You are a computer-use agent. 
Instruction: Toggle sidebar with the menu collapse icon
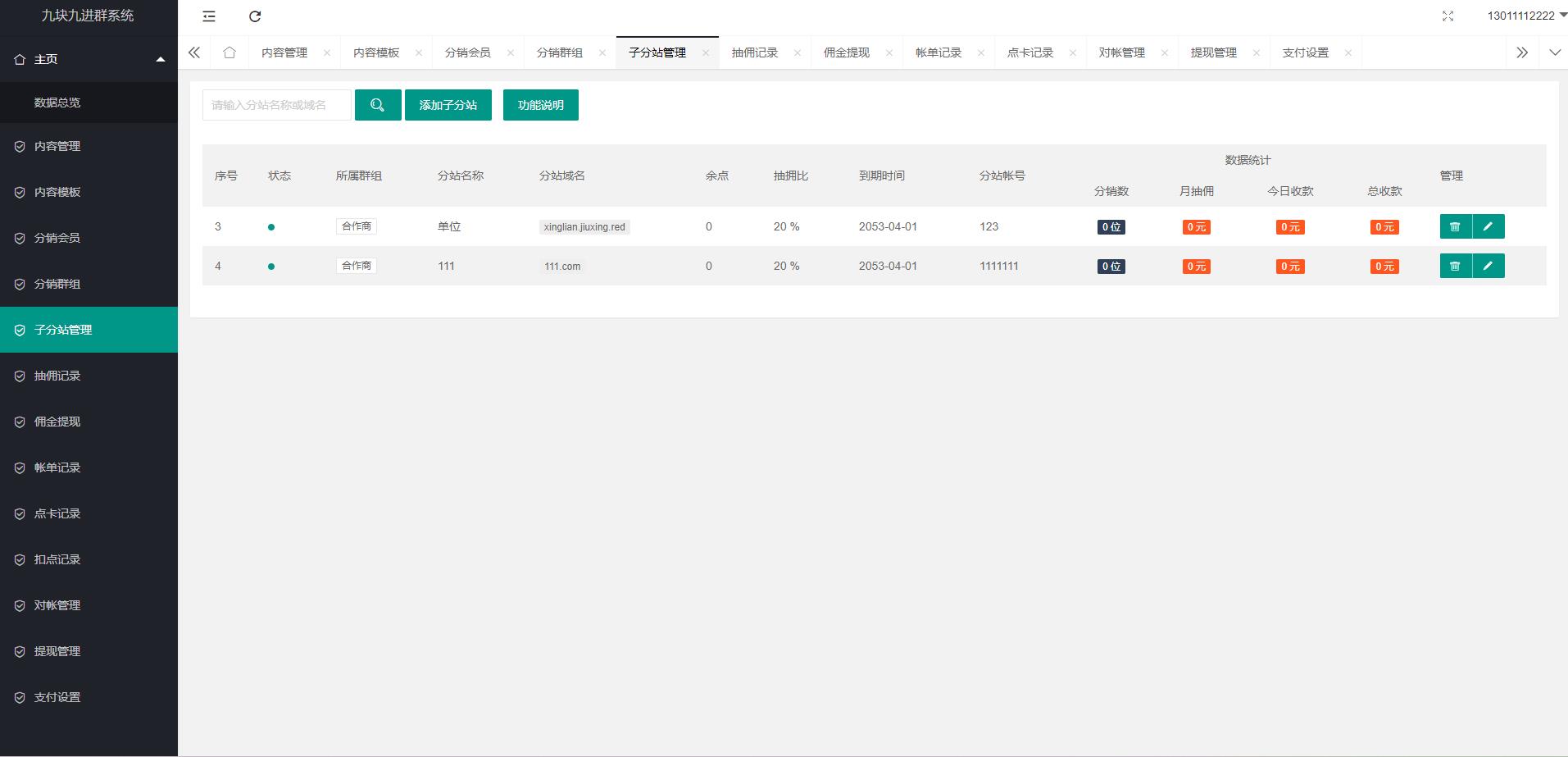(x=209, y=16)
